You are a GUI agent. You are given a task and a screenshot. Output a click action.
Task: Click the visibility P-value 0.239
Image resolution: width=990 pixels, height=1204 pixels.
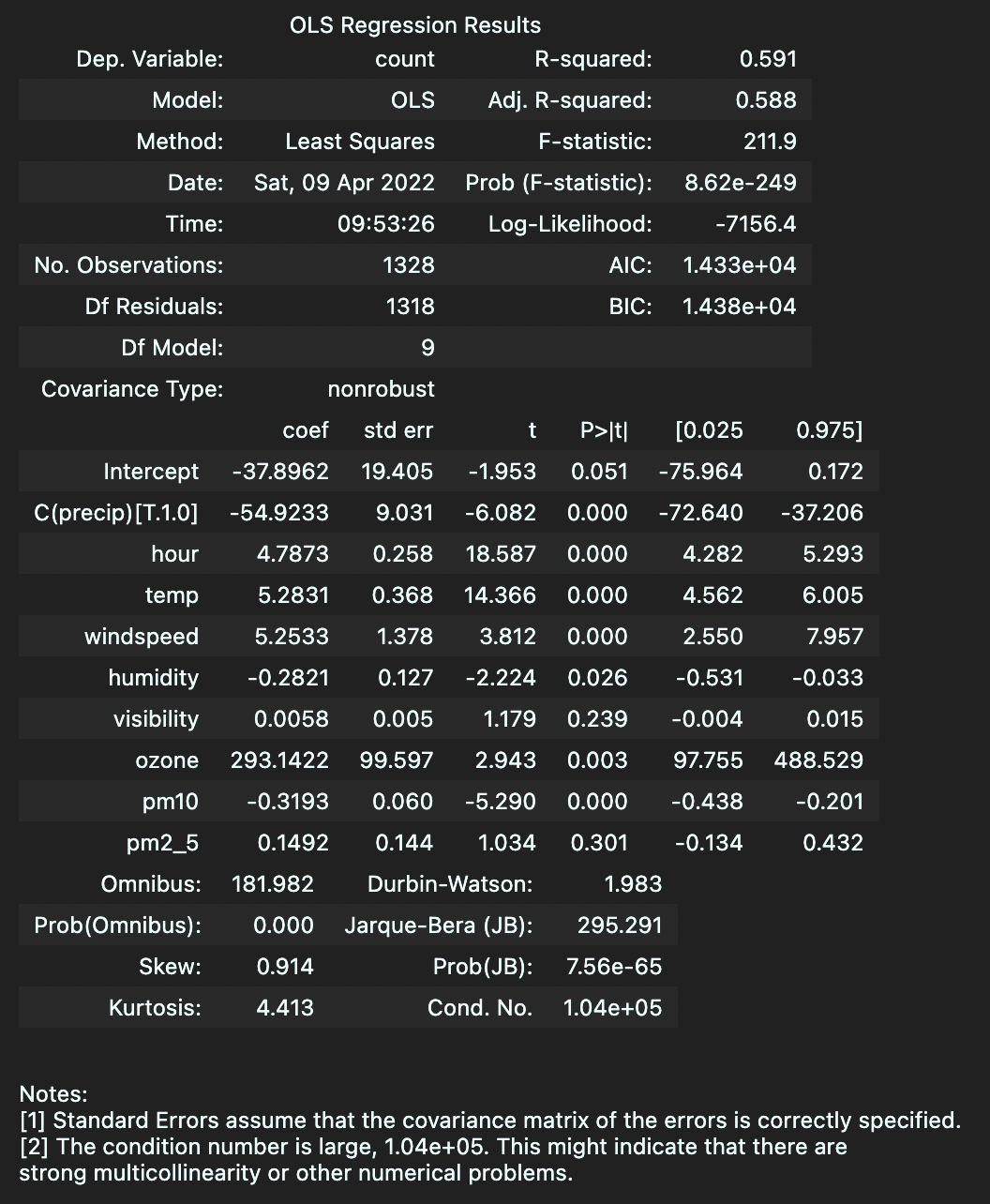[x=597, y=719]
